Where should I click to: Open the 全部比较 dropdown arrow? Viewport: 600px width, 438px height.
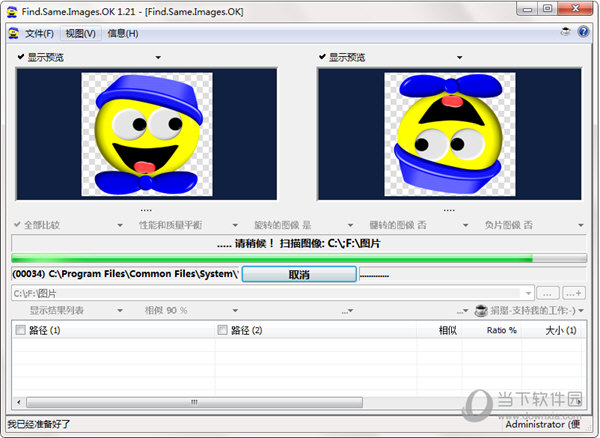pos(120,225)
